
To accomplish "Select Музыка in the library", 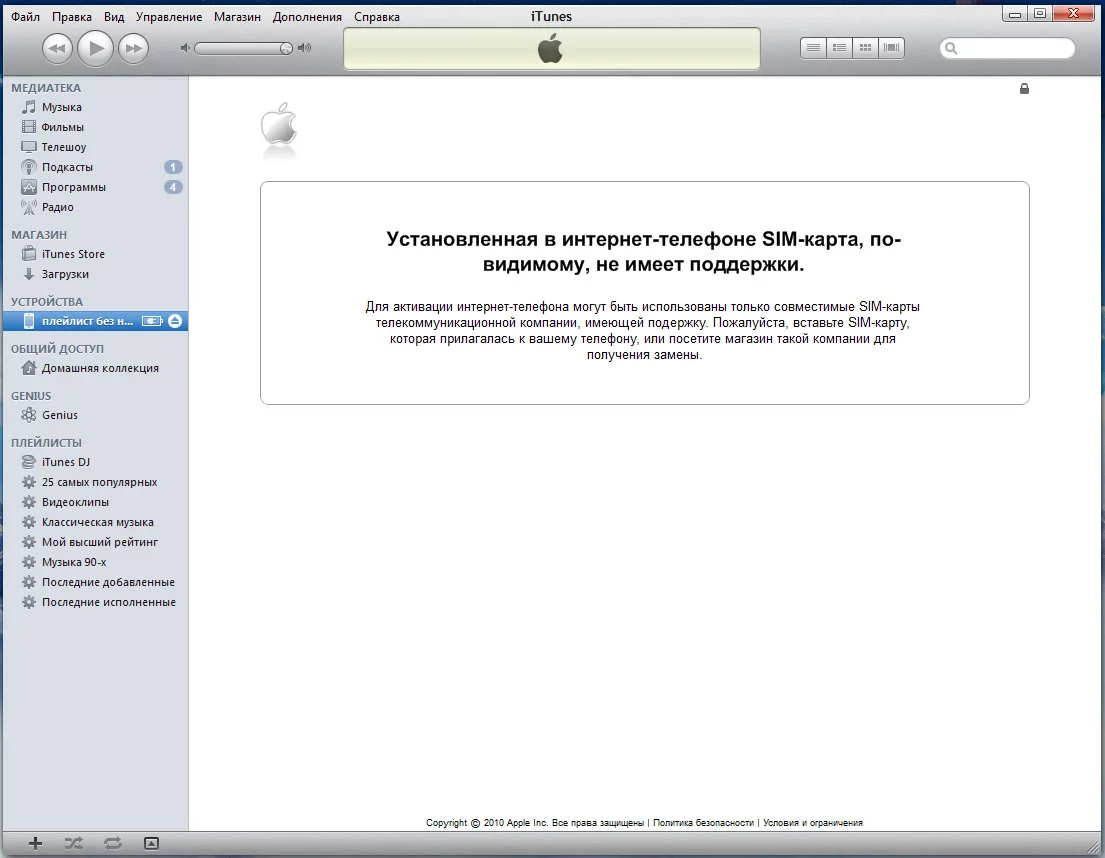I will pos(95,107).
